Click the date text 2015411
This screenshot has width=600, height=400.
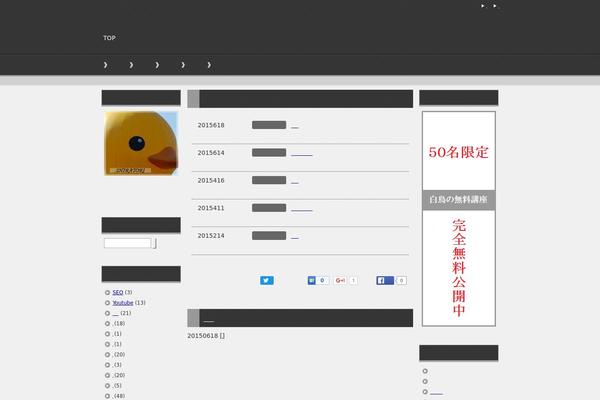click(211, 208)
